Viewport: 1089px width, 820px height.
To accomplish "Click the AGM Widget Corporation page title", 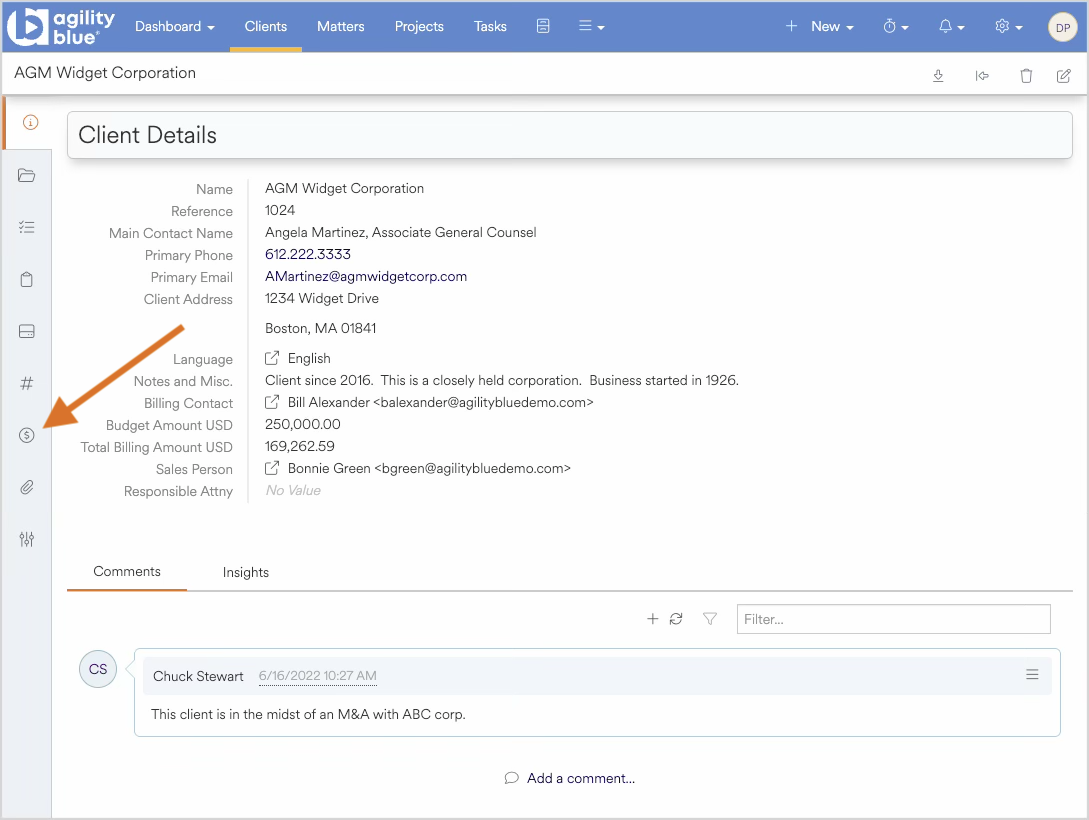I will pos(105,73).
